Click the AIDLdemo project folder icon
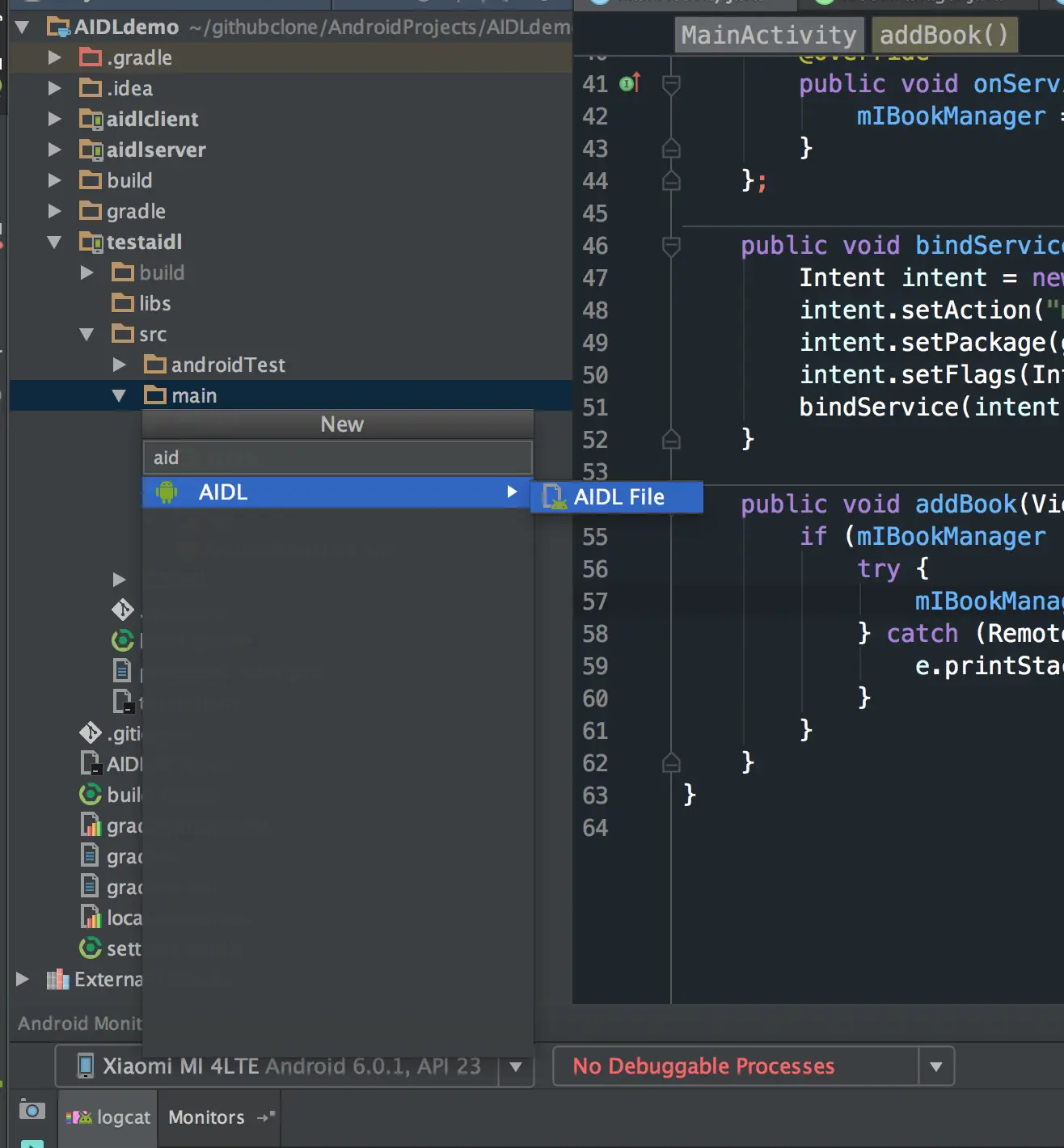The image size is (1064, 1148). tap(58, 27)
